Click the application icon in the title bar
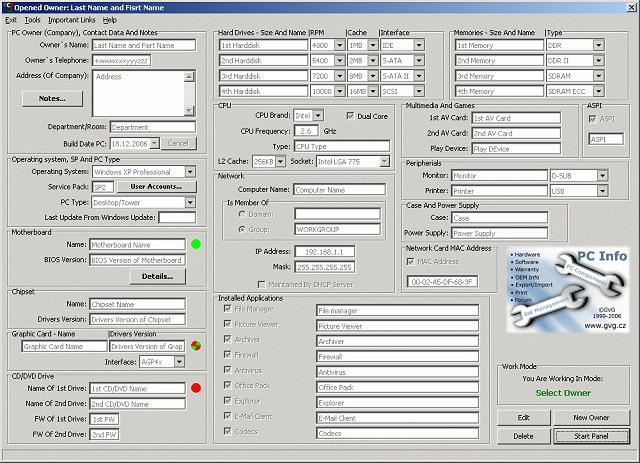This screenshot has width=640, height=463. (7, 6)
